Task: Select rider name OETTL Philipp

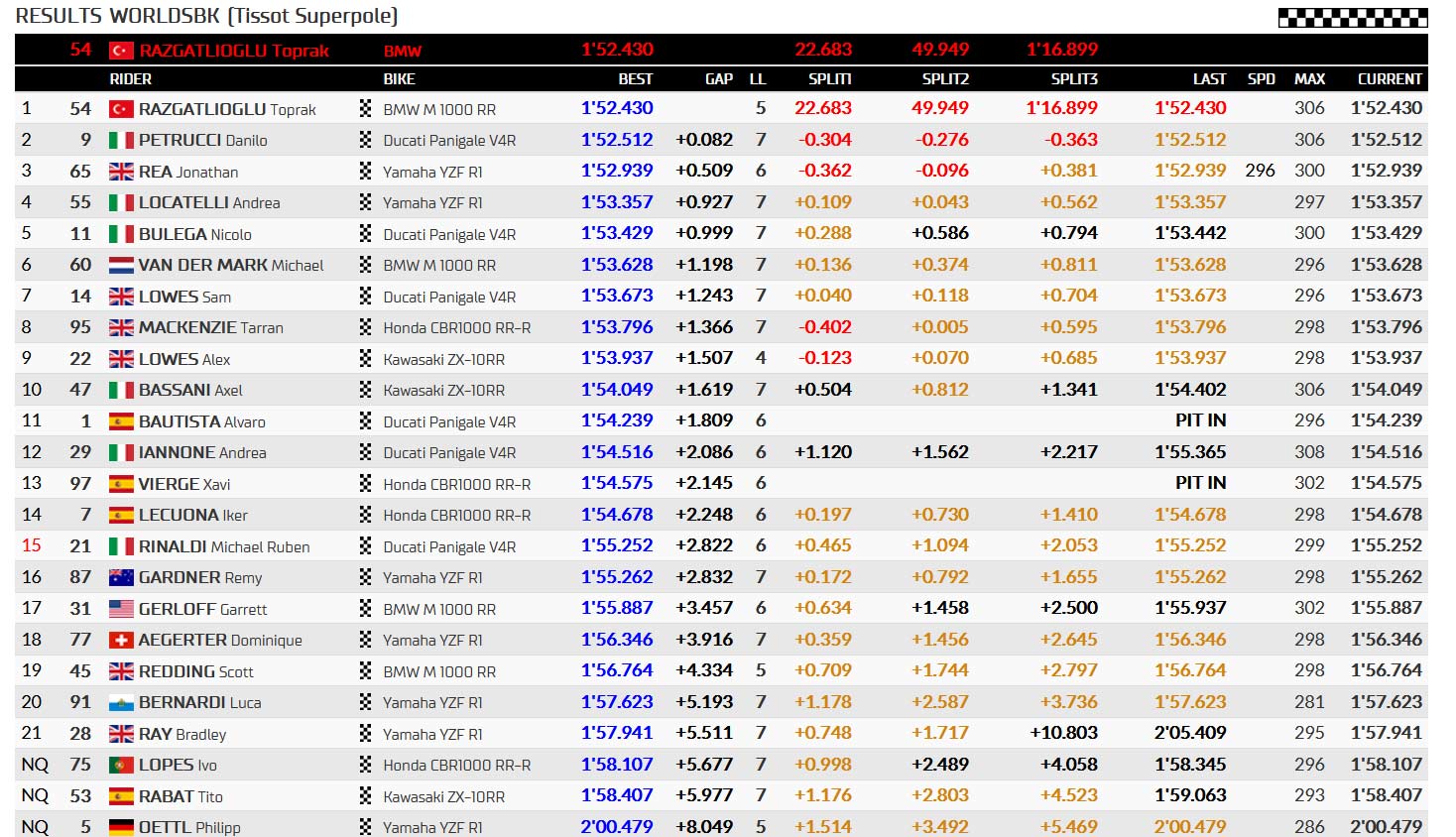Action: 189,827
